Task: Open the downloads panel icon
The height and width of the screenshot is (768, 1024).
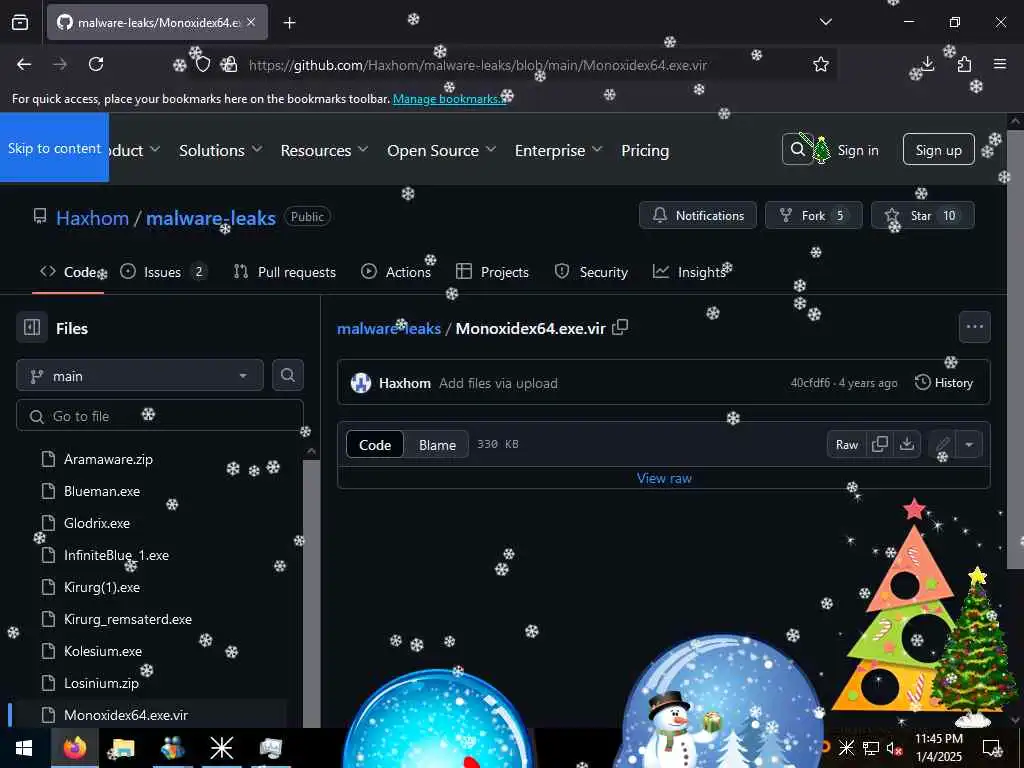Action: (927, 64)
